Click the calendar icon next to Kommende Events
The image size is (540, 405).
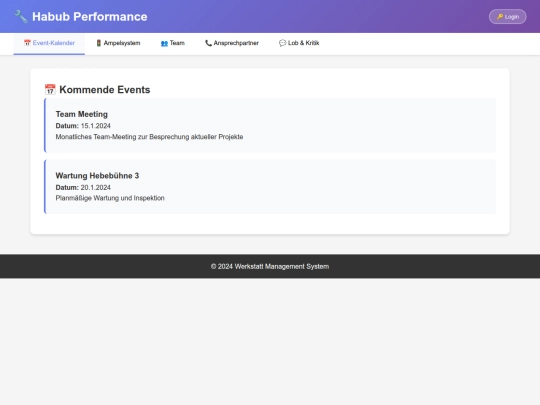point(50,90)
